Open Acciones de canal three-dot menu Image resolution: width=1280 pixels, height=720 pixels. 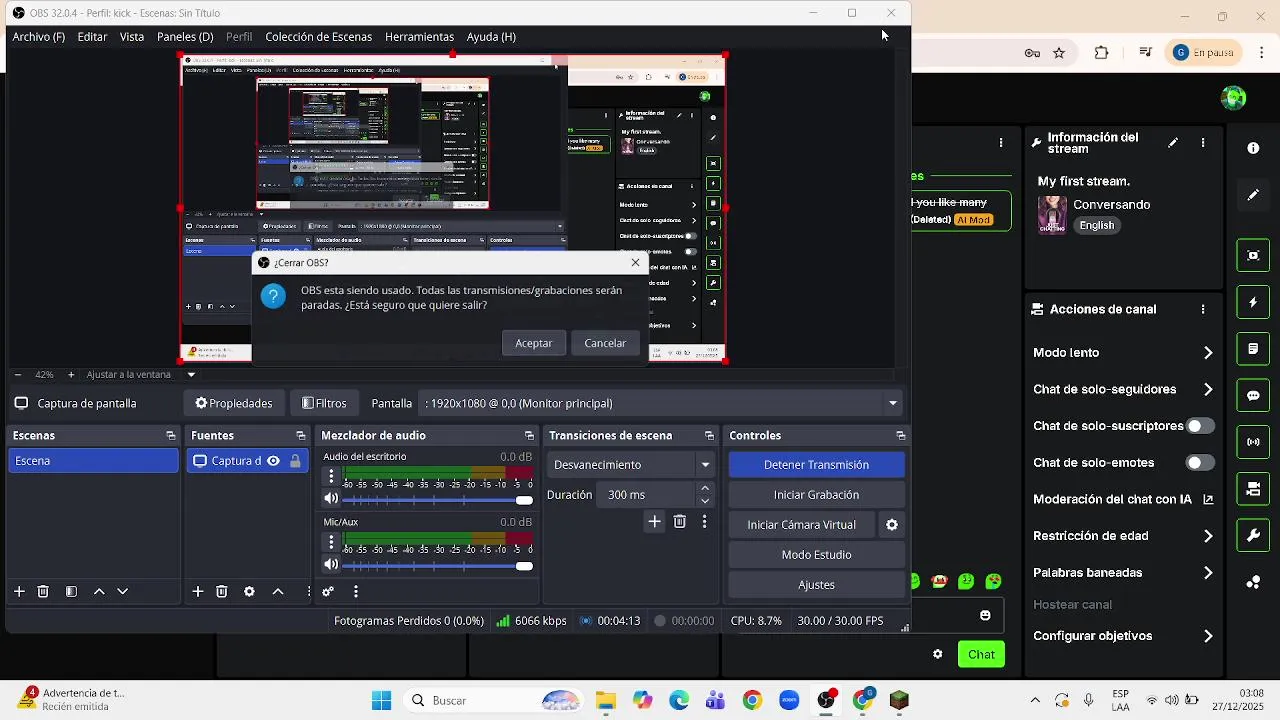click(x=1203, y=310)
